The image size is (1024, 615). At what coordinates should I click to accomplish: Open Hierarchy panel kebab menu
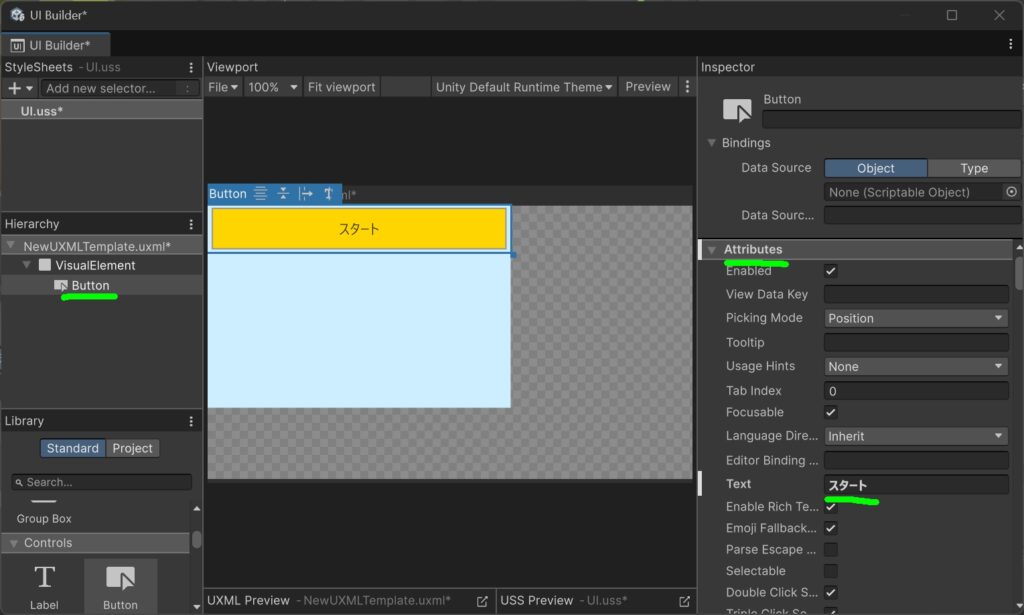coord(191,224)
